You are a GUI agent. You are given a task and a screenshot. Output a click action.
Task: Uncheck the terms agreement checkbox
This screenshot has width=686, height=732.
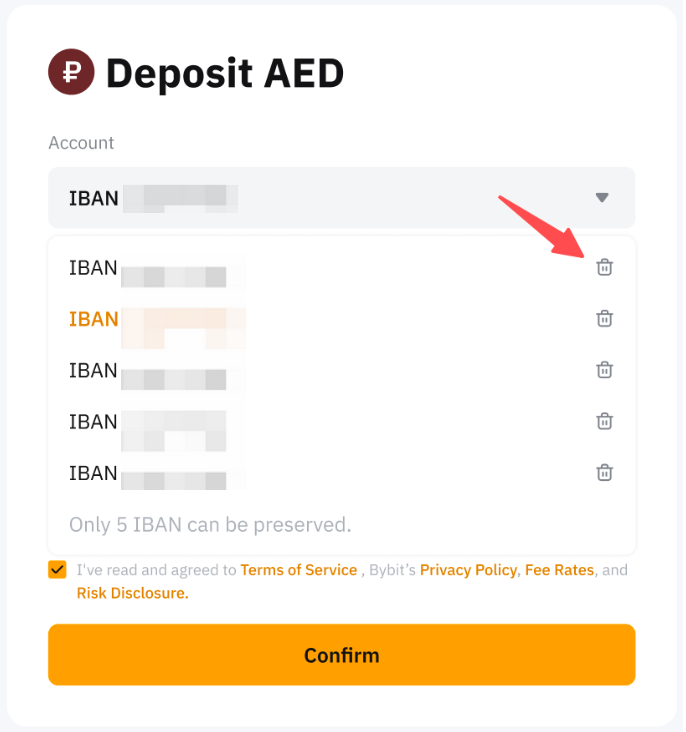(x=57, y=570)
